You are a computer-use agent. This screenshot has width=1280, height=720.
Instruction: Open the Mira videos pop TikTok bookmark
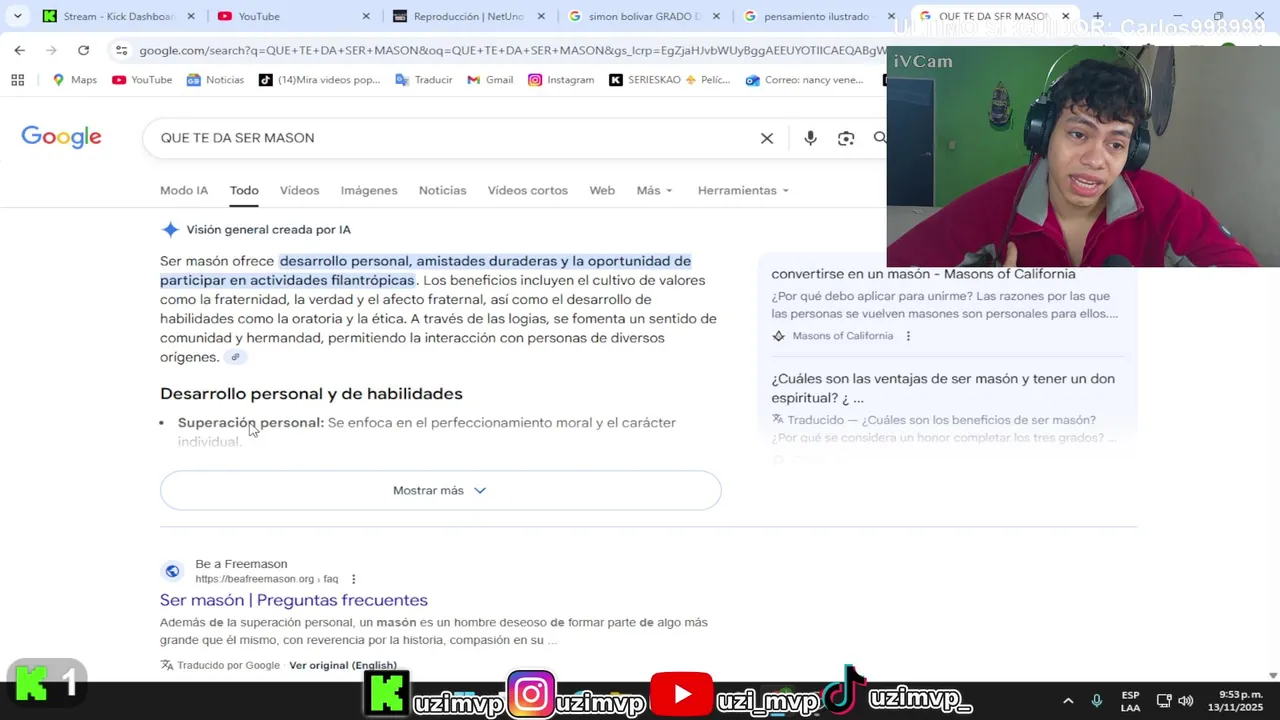[x=320, y=80]
